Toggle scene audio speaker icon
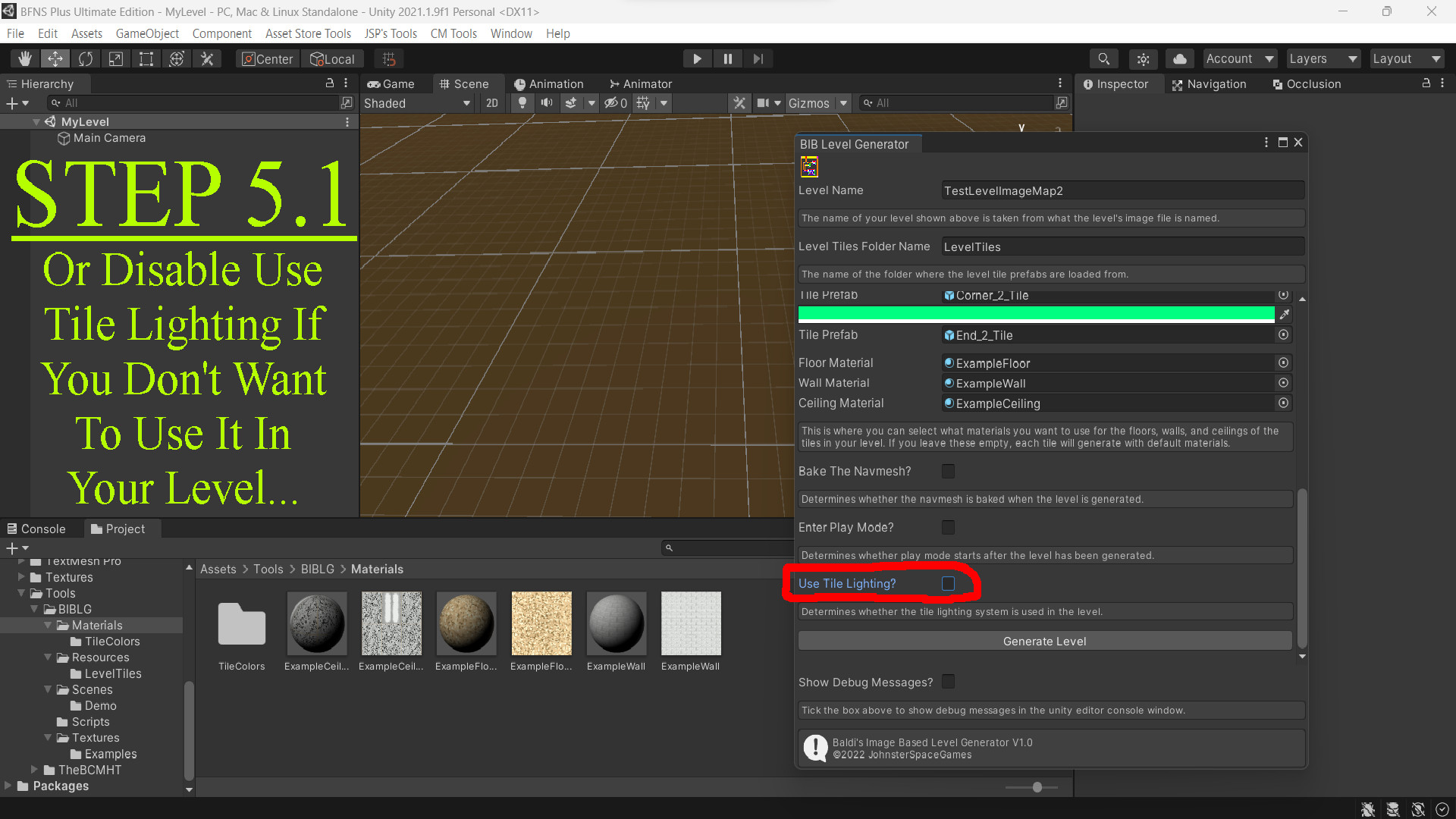The image size is (1456, 819). 547,103
